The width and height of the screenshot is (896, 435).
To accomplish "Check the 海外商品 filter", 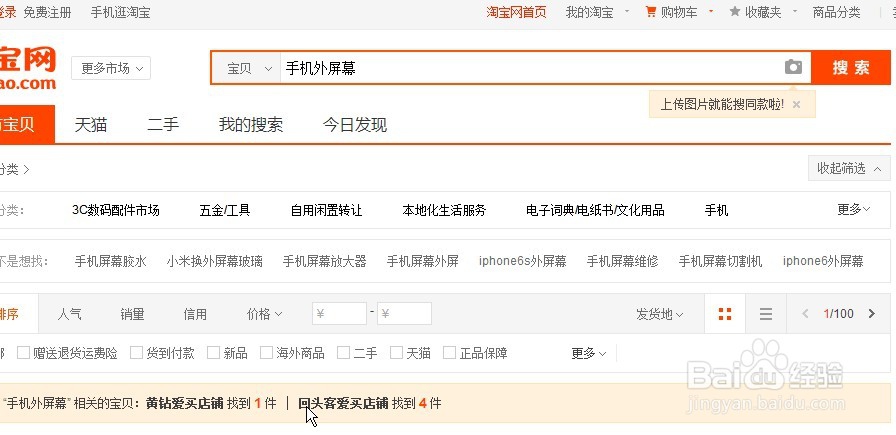I will [266, 353].
